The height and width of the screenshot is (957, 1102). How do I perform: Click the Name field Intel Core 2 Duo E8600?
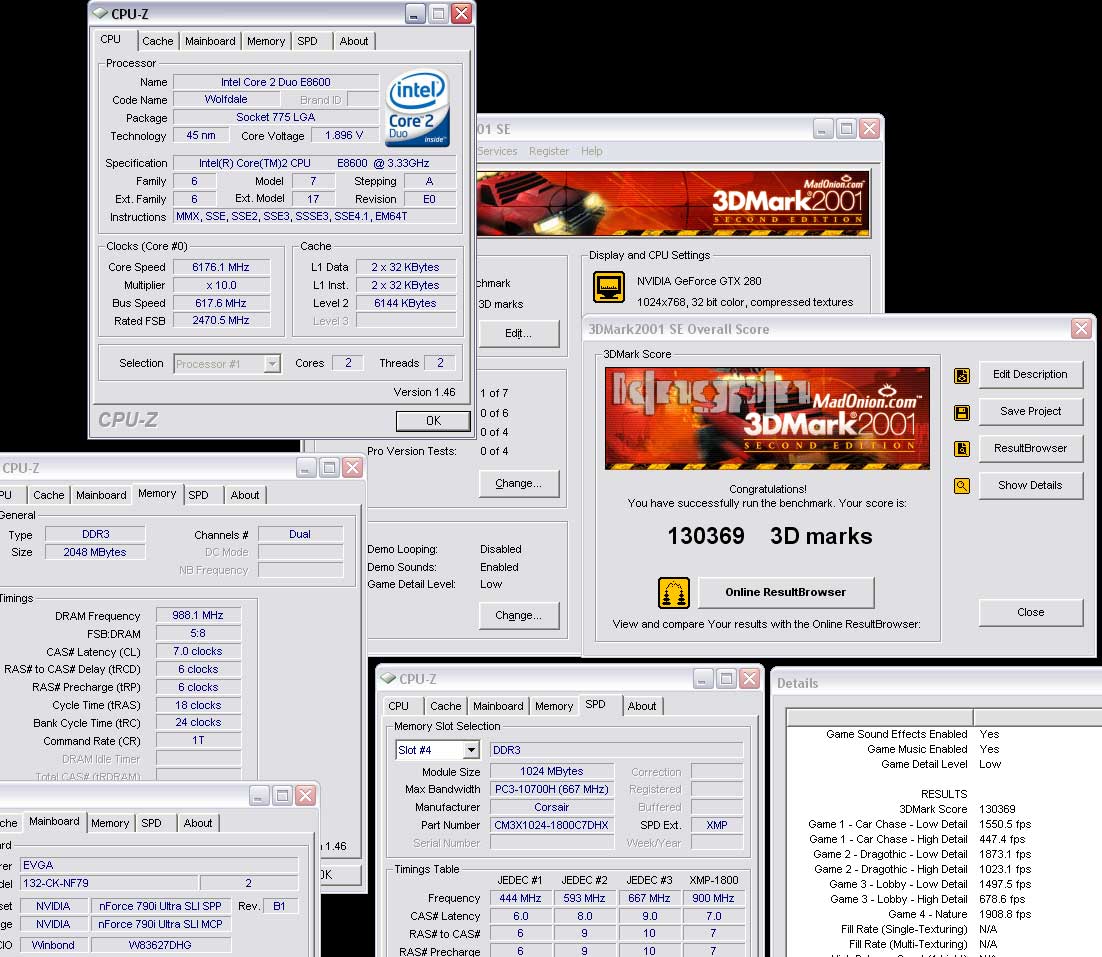(x=276, y=82)
